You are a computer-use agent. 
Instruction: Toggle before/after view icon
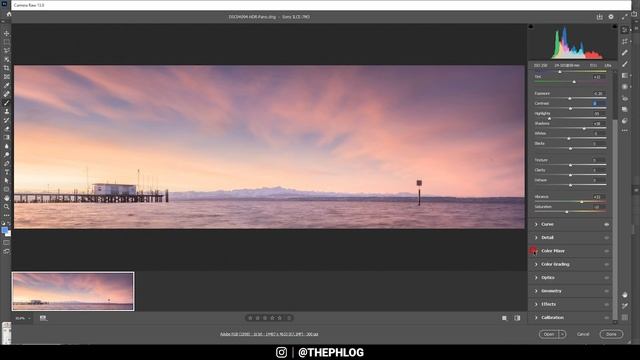(x=517, y=318)
